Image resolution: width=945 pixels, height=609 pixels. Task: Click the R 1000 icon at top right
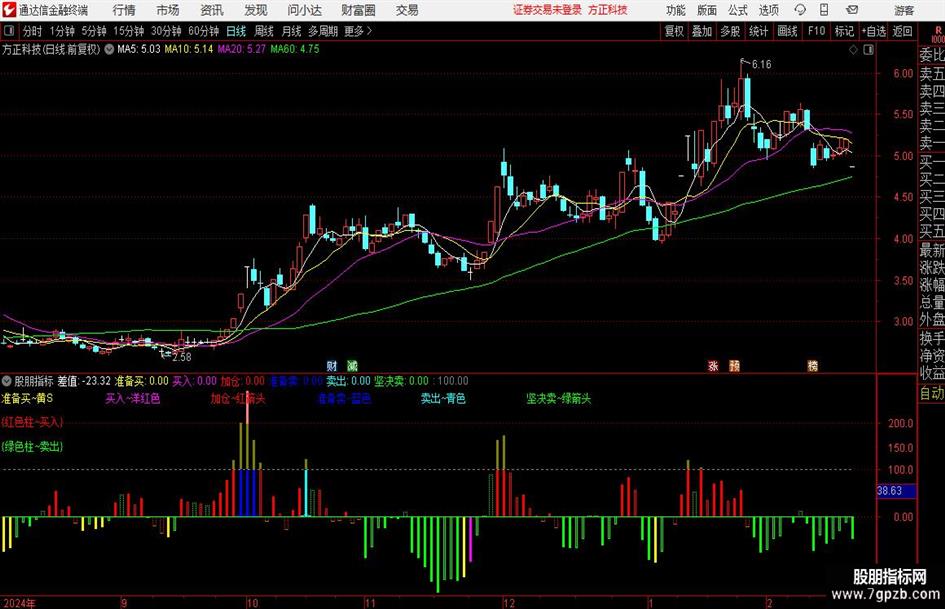click(938, 34)
